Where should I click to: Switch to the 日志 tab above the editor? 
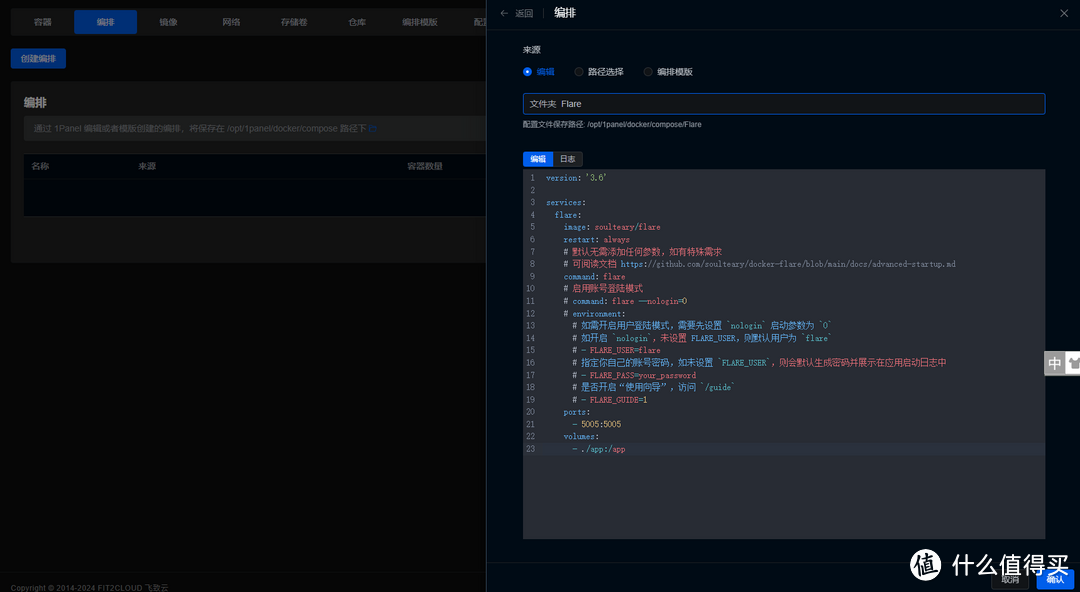coord(567,159)
